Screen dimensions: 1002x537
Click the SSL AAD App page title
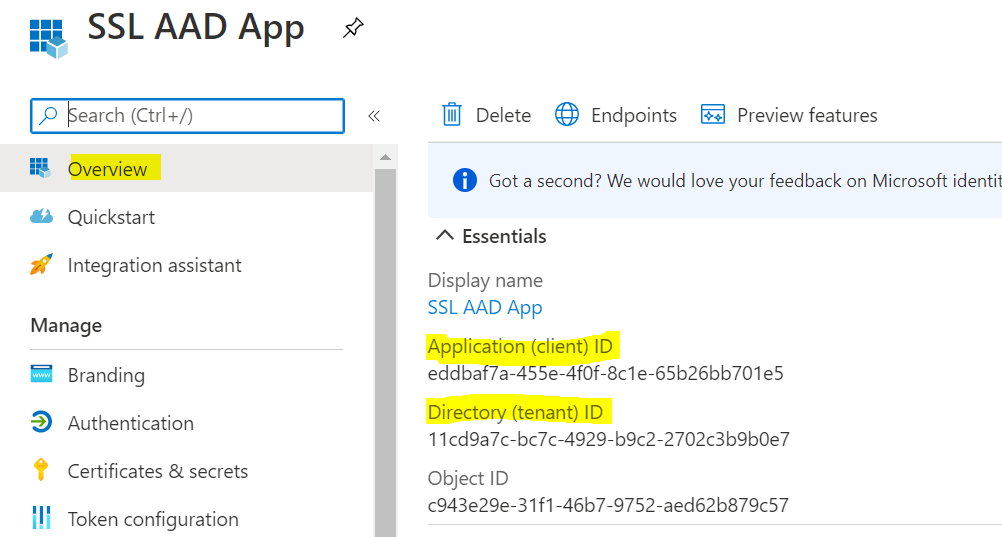coord(196,27)
